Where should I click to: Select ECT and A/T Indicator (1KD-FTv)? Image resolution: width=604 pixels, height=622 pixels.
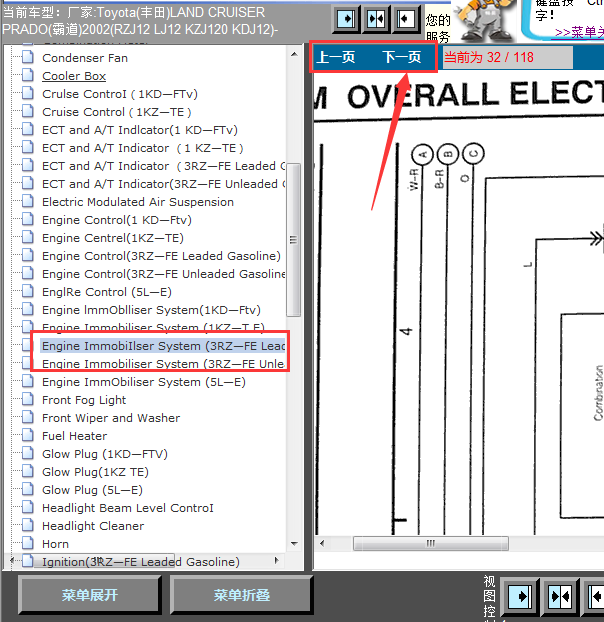pos(140,130)
